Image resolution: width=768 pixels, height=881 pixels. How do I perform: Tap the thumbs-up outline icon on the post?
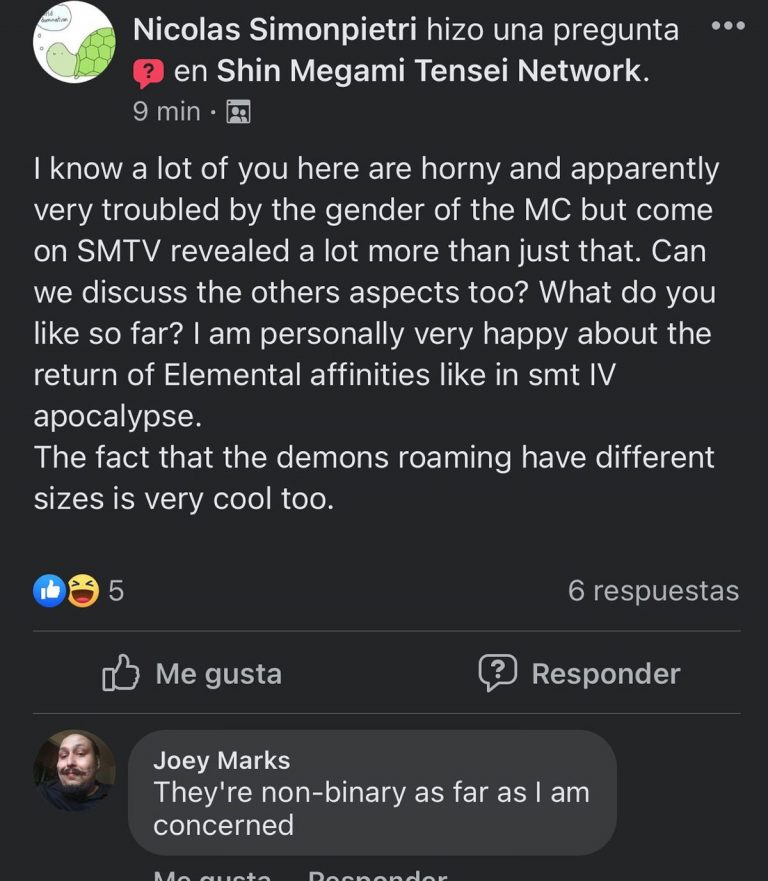tap(120, 673)
